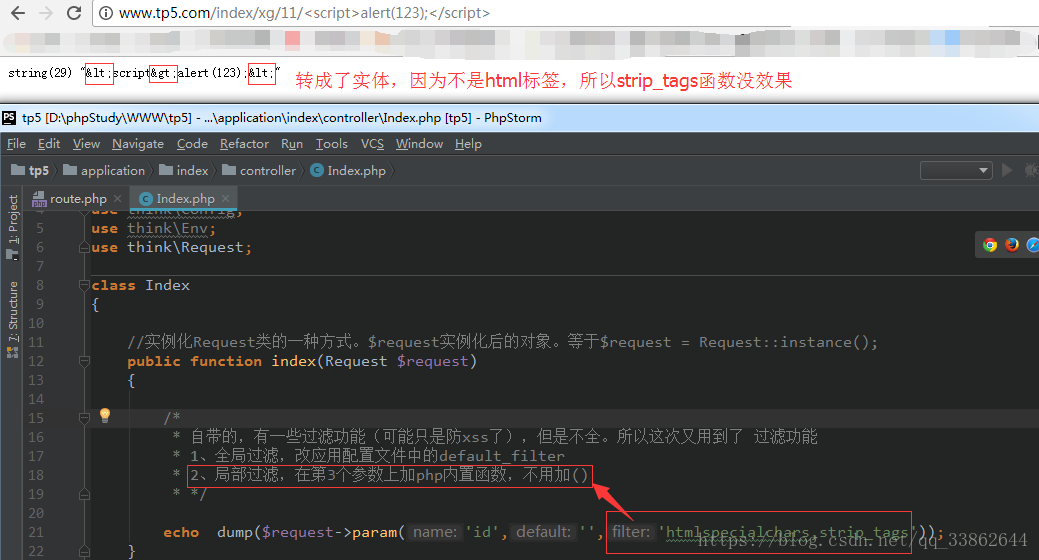Open the Help menu
The image size is (1039, 560).
pos(468,144)
